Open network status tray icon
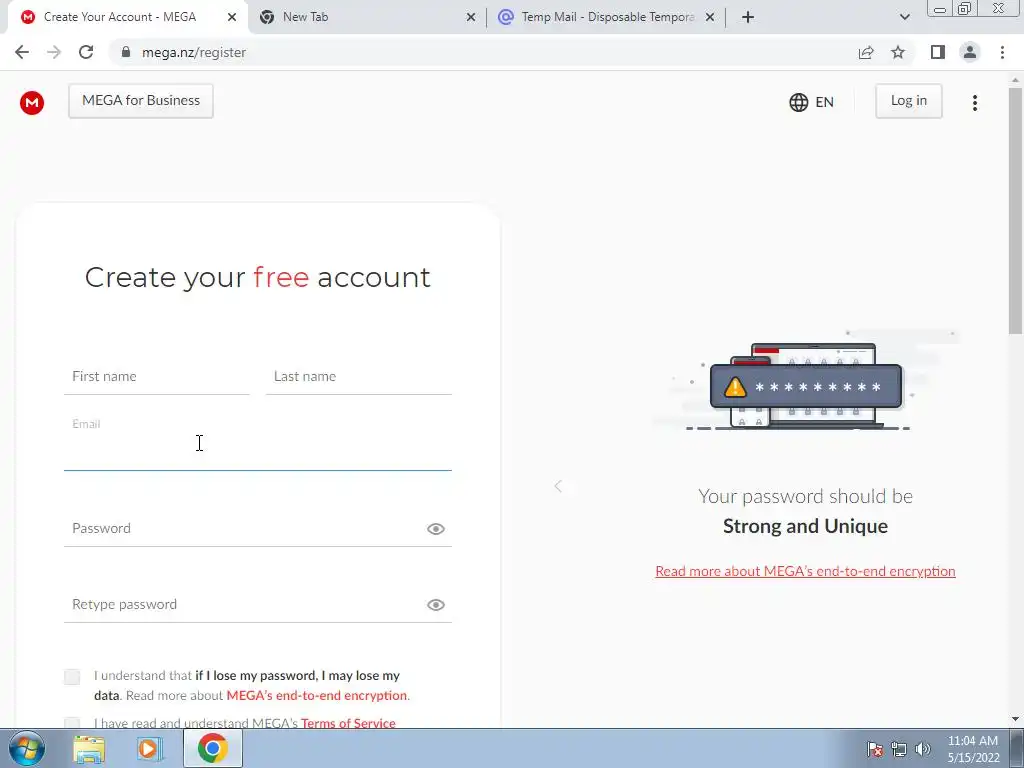This screenshot has height=768, width=1024. [x=899, y=749]
